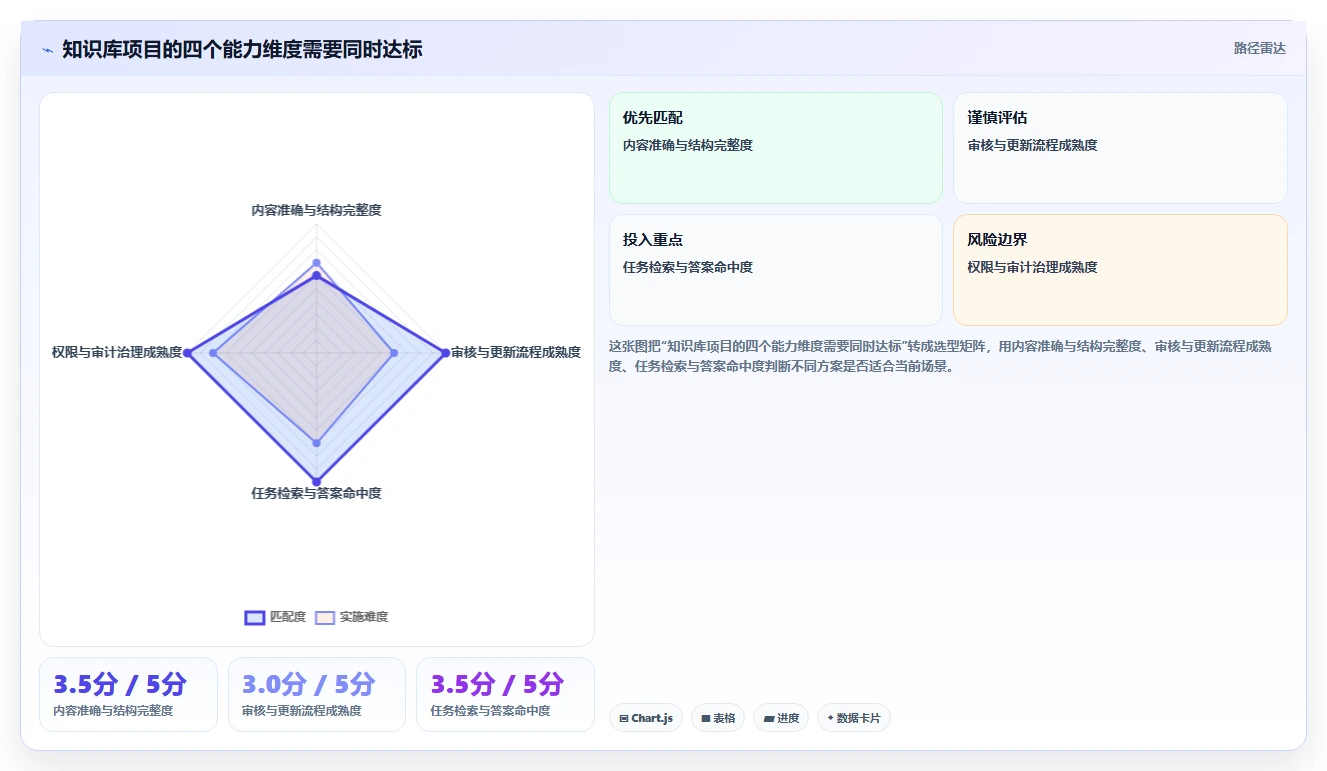1327x771 pixels.
Task: Click the 匹配度 data point on the bottom axis
Action: [x=316, y=481]
